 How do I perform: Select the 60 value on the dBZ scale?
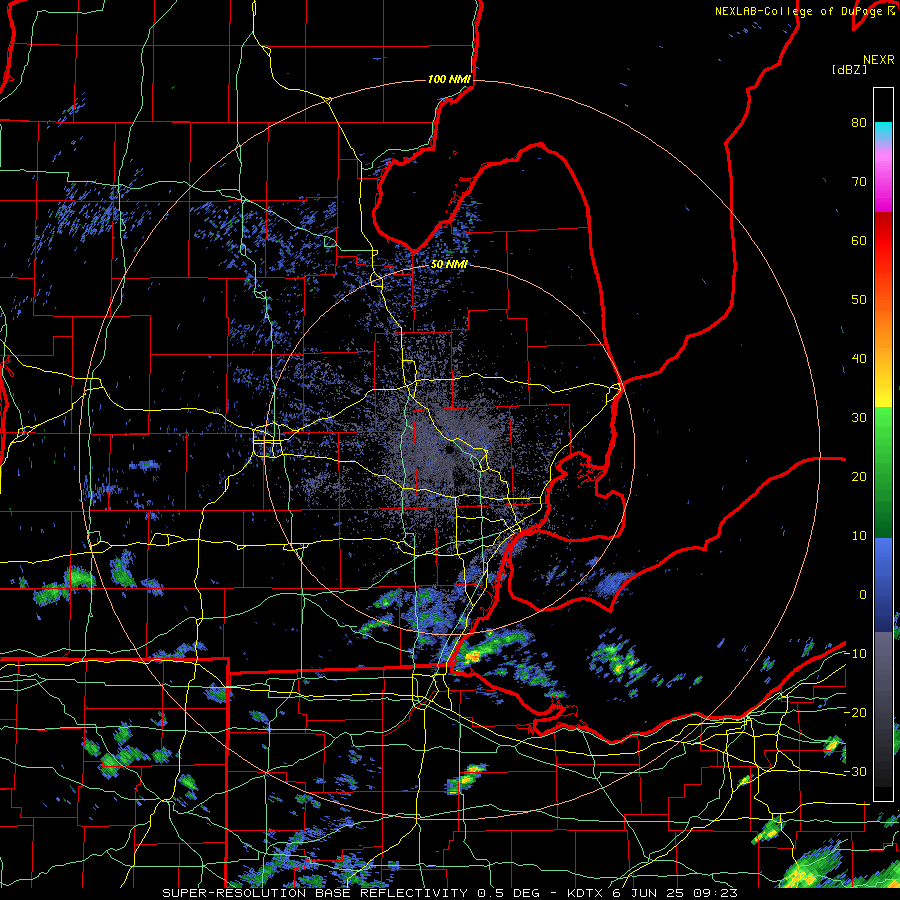point(859,240)
